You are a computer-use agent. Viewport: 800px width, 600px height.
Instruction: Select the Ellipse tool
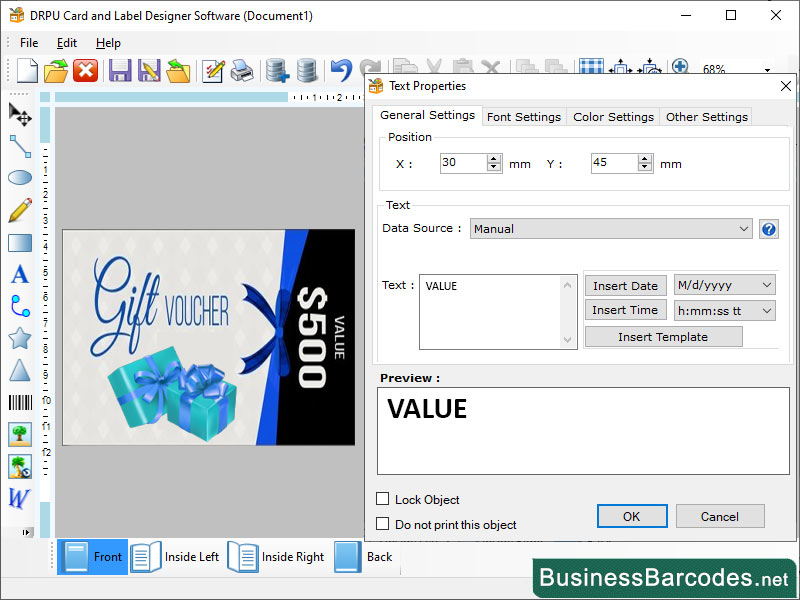(x=20, y=178)
